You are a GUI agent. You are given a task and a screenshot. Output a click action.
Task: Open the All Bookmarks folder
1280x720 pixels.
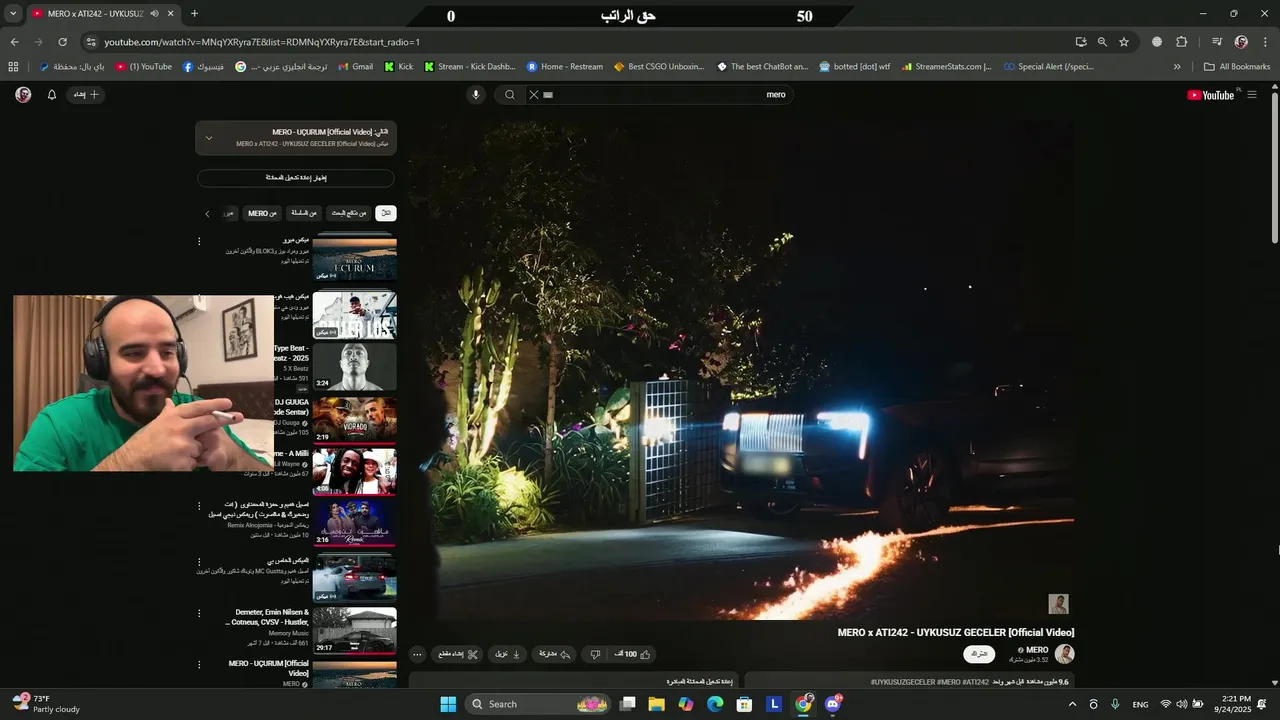point(1237,67)
